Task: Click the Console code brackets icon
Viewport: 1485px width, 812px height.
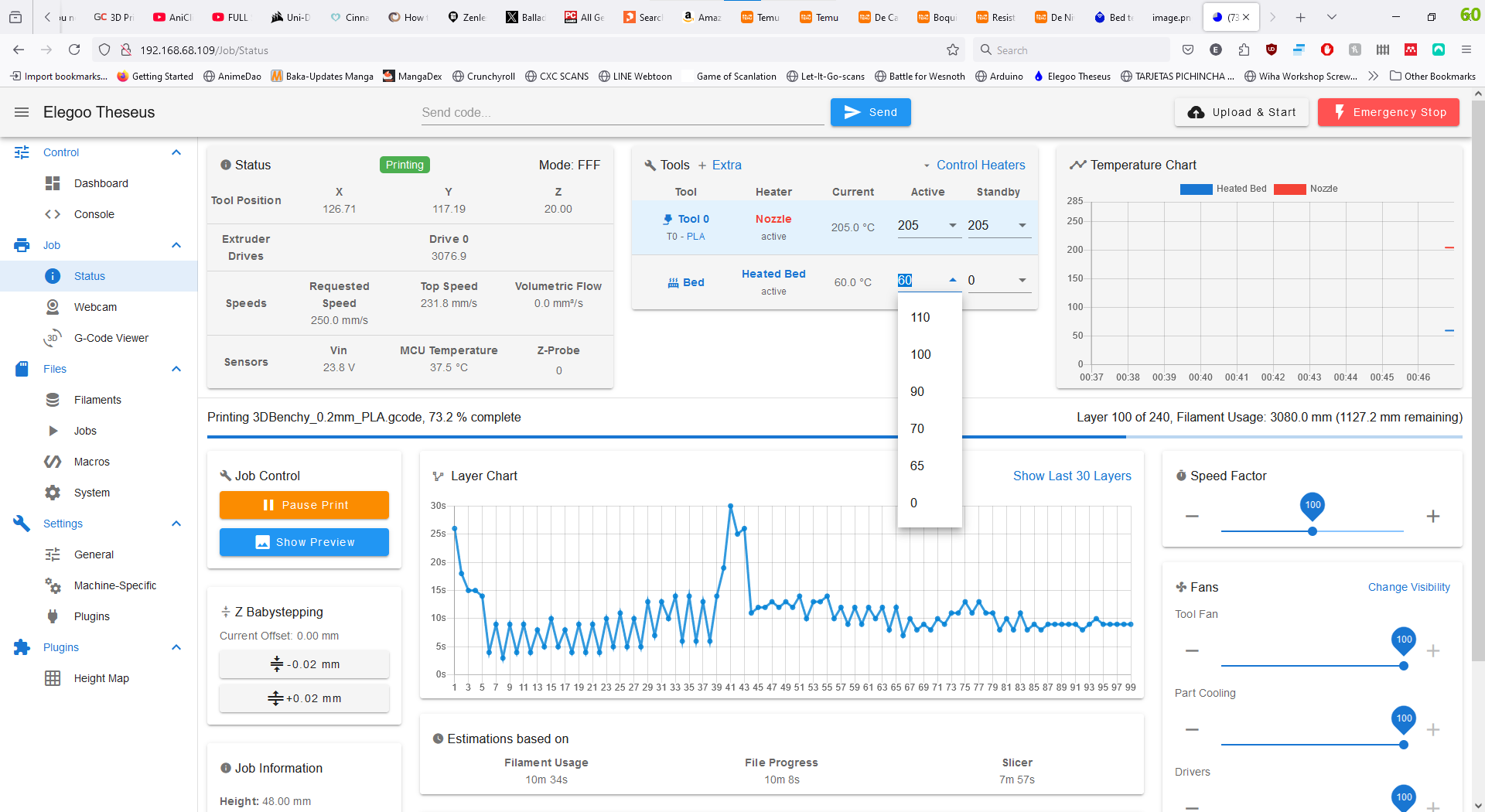Action: click(x=53, y=214)
